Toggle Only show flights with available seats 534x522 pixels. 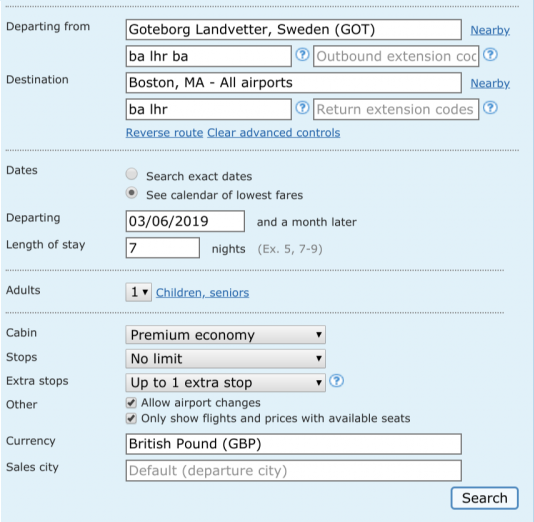tap(131, 418)
